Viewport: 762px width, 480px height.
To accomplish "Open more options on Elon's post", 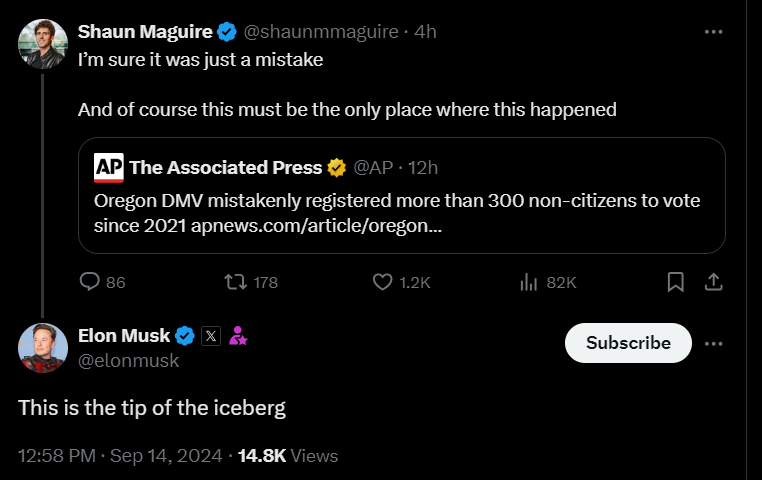I will [713, 343].
